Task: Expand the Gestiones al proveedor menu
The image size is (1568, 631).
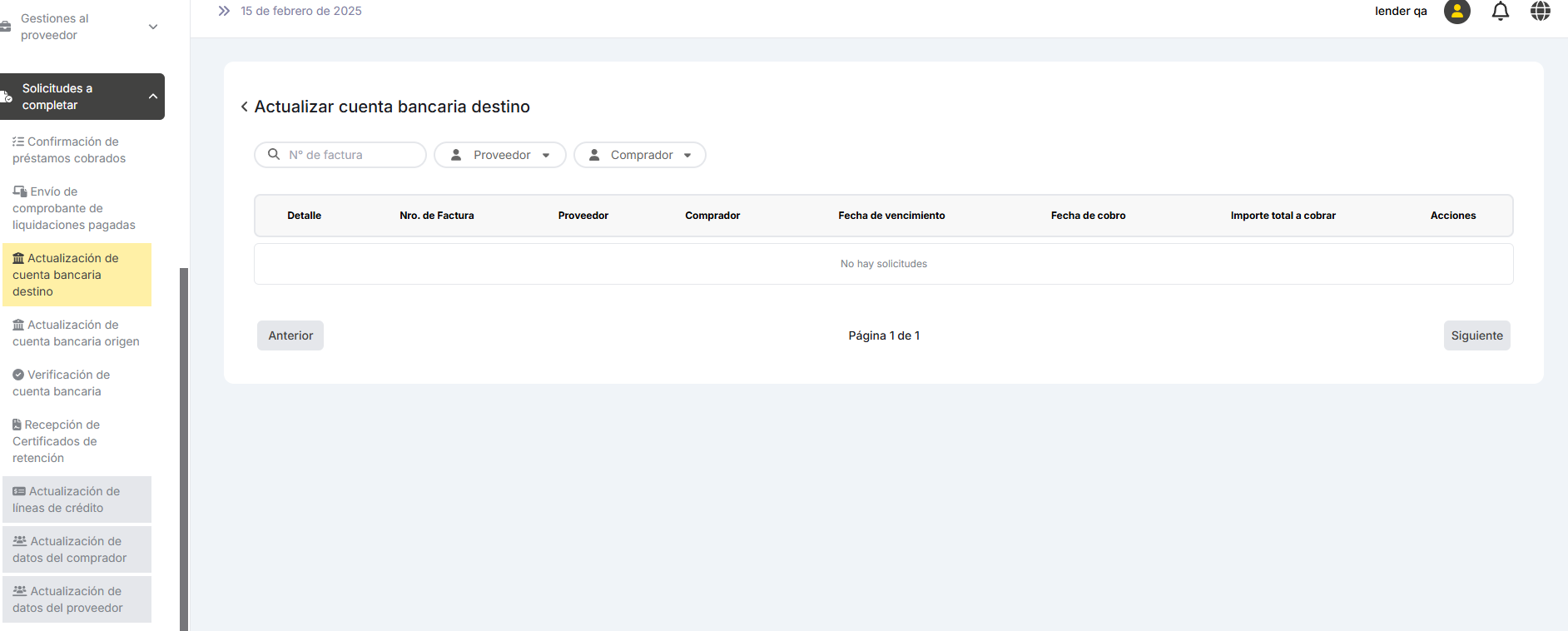Action: tap(153, 27)
